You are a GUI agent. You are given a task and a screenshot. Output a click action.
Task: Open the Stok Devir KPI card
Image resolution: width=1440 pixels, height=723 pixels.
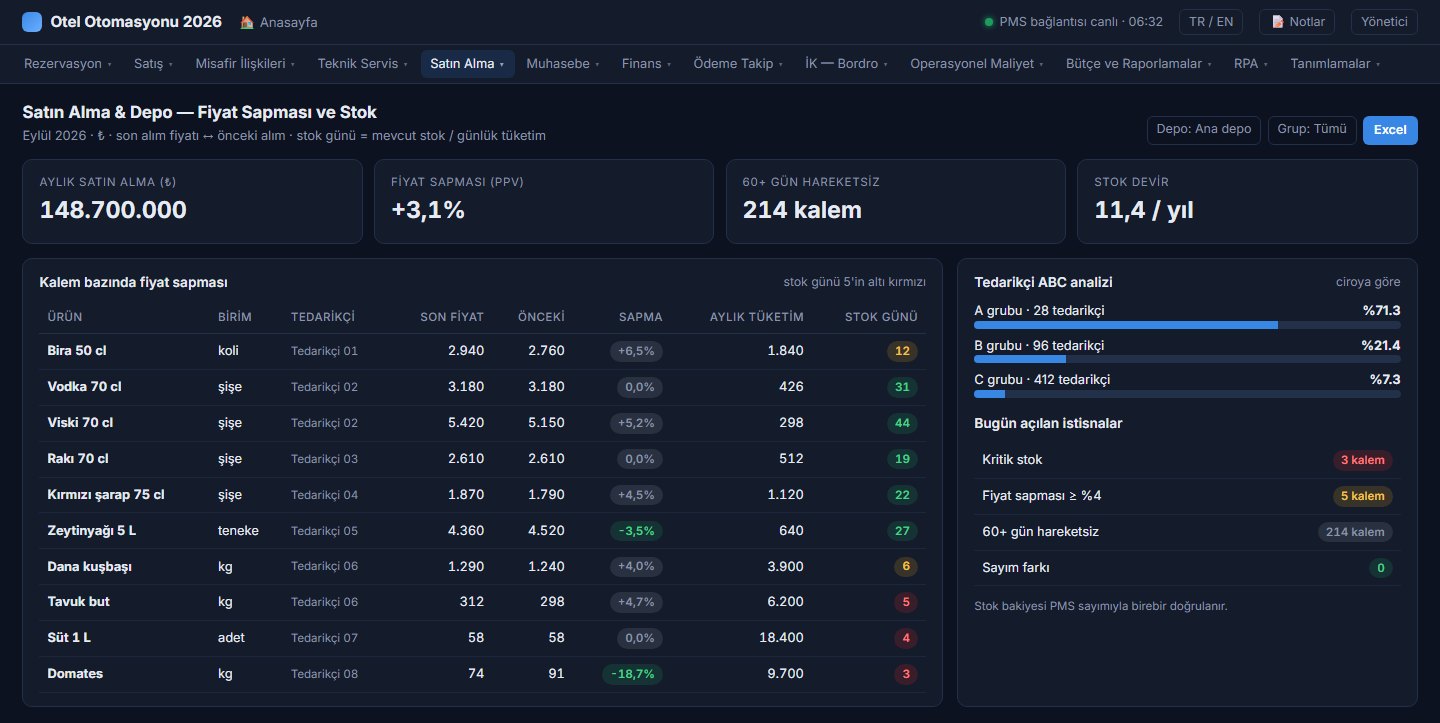(x=1247, y=201)
